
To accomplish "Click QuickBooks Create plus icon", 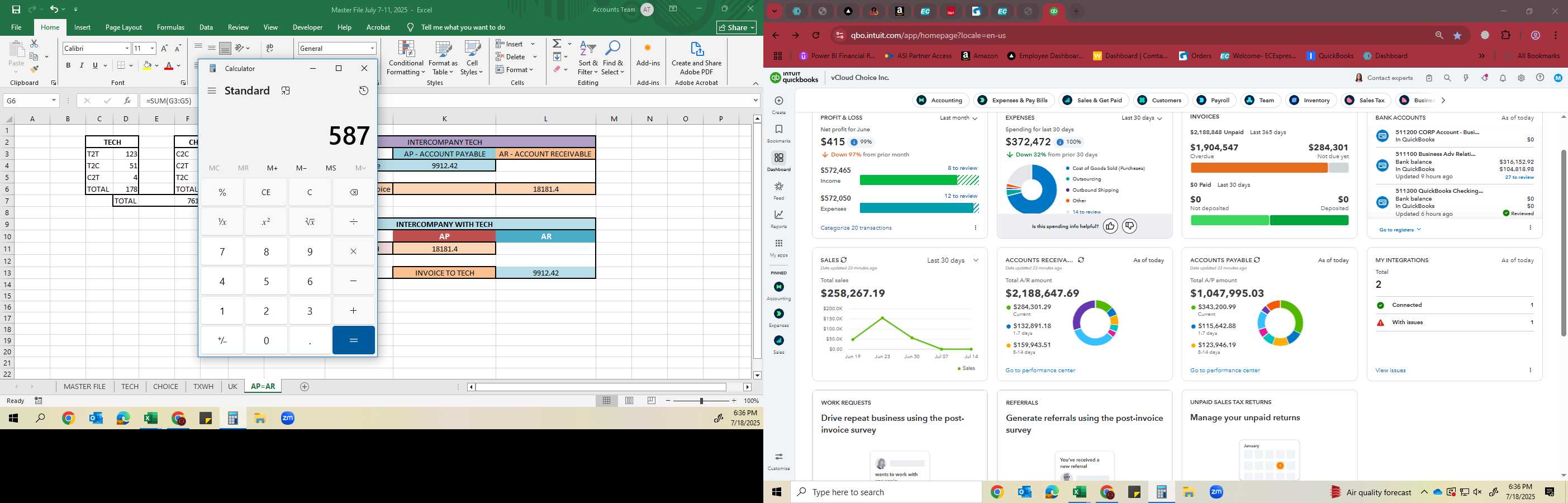I will coord(778,101).
